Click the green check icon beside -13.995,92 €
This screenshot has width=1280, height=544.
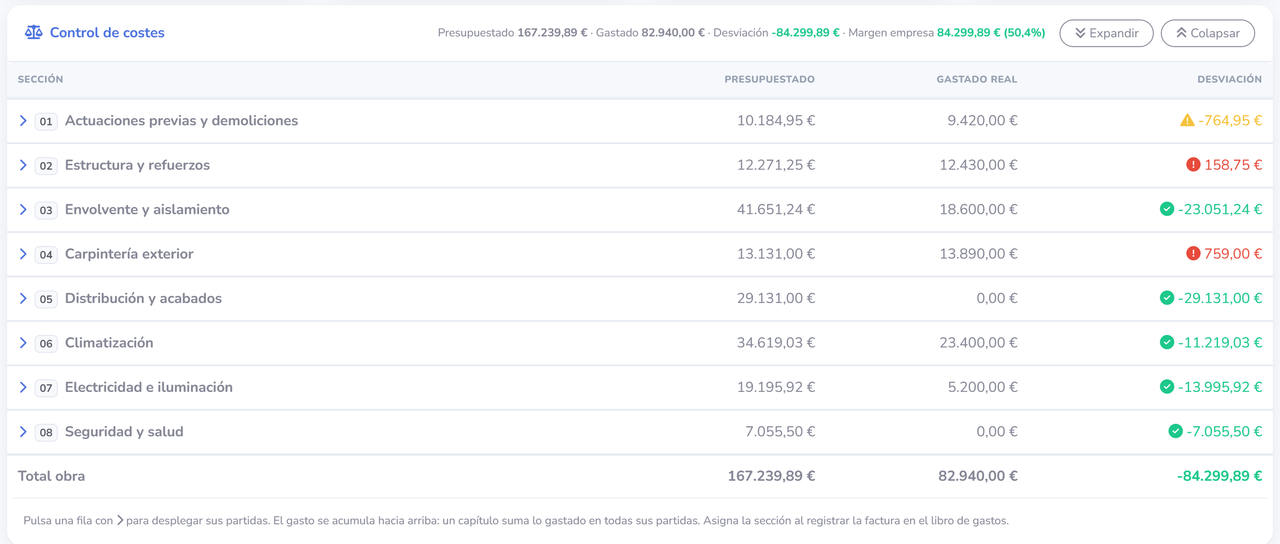1167,387
